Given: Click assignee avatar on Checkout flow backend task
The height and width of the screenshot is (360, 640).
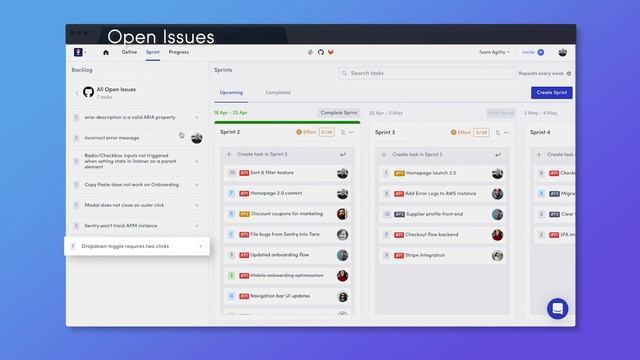Looking at the screenshot, I should coord(497,235).
